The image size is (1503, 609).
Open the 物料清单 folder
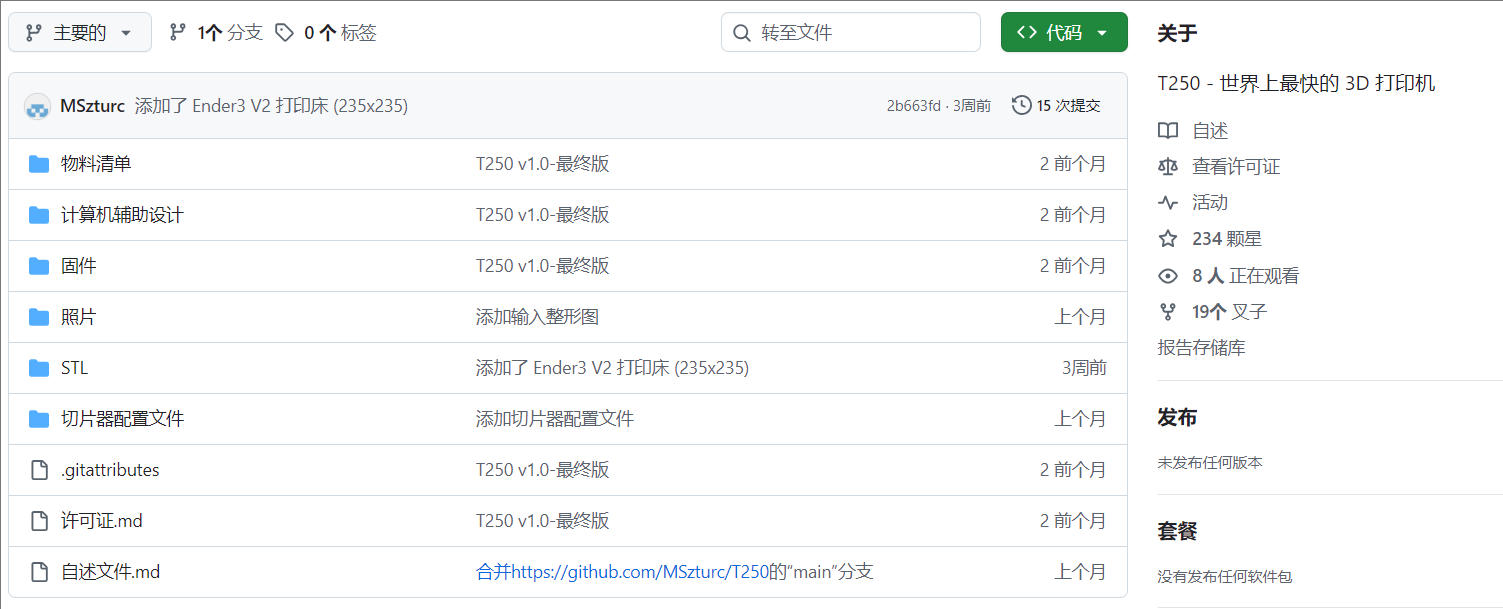click(96, 164)
